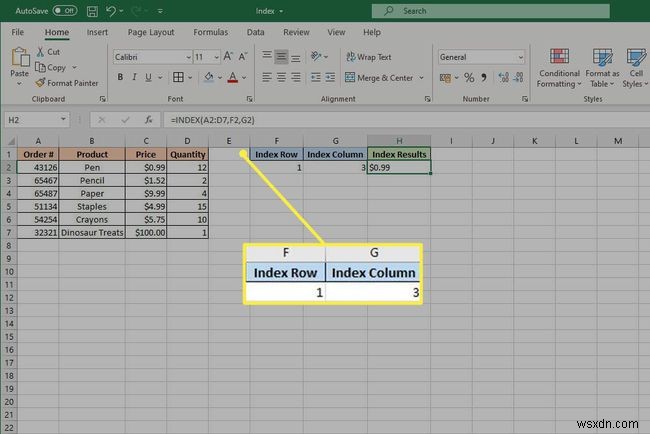Click the Font Color red A icon
Image resolution: width=650 pixels, height=434 pixels.
tap(233, 77)
